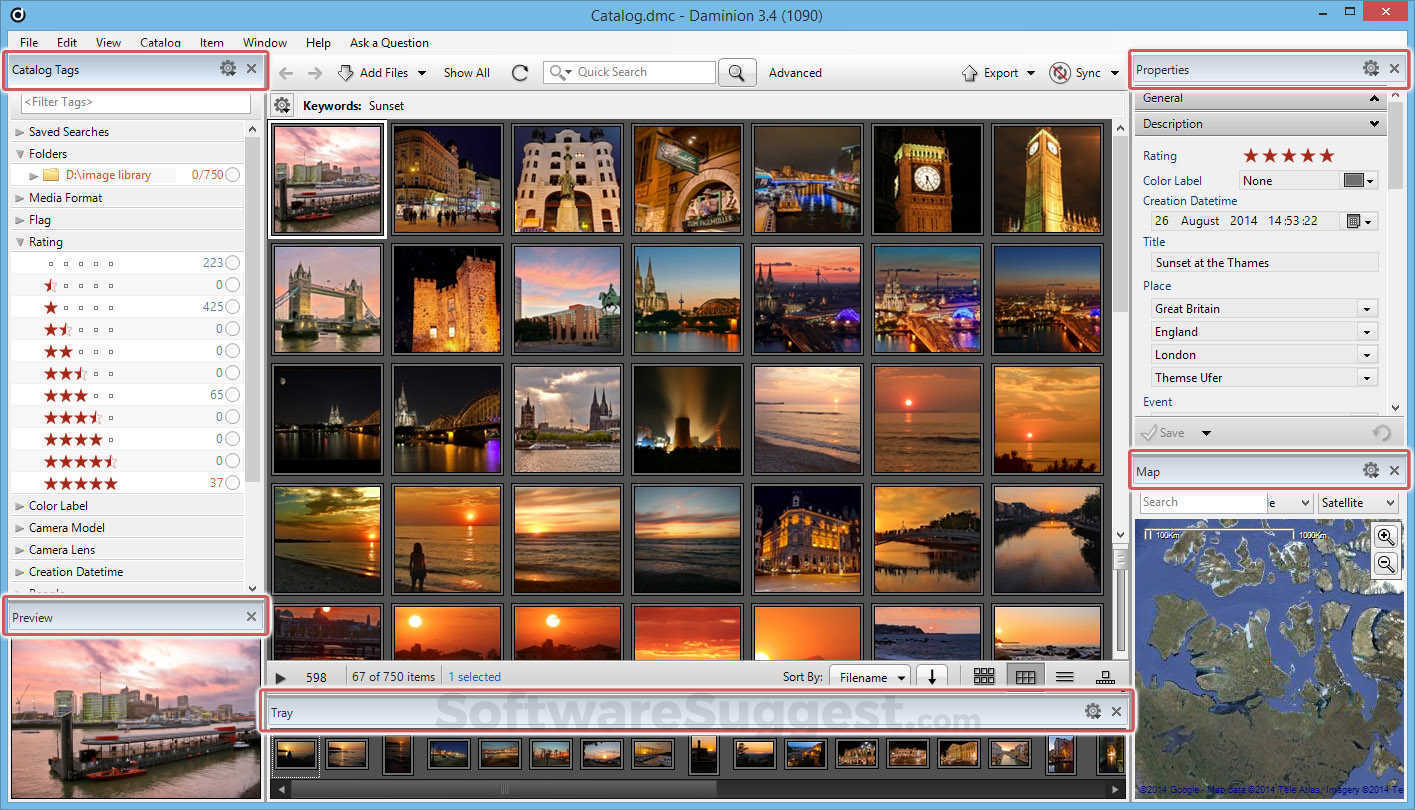The width and height of the screenshot is (1415, 810).
Task: Expand the Camera Model tag group
Action: point(20,528)
